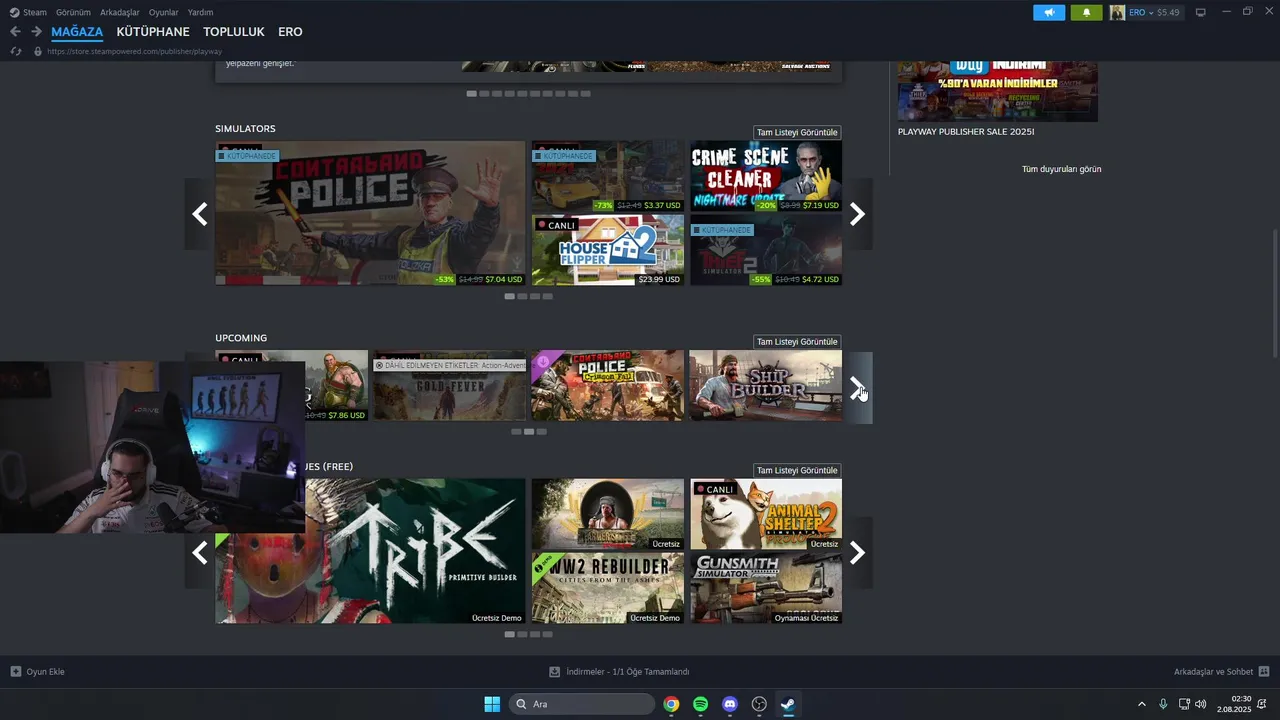Click the store page URL address

[134, 51]
